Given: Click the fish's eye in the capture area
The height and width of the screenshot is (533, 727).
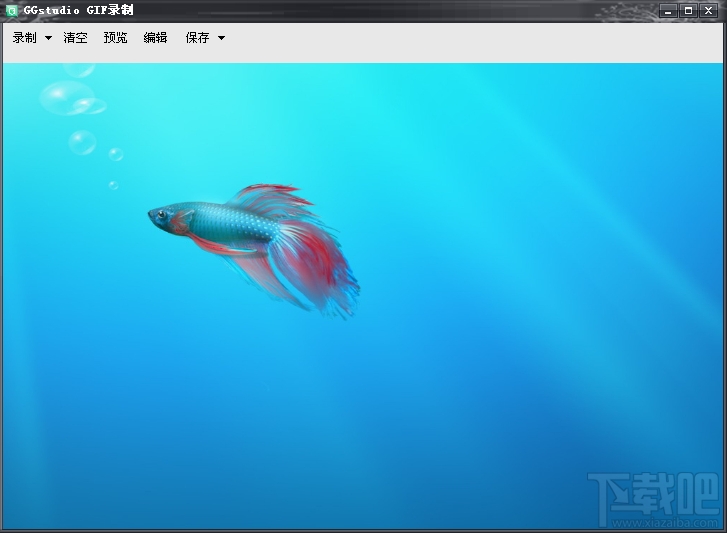Looking at the screenshot, I should pos(161,214).
